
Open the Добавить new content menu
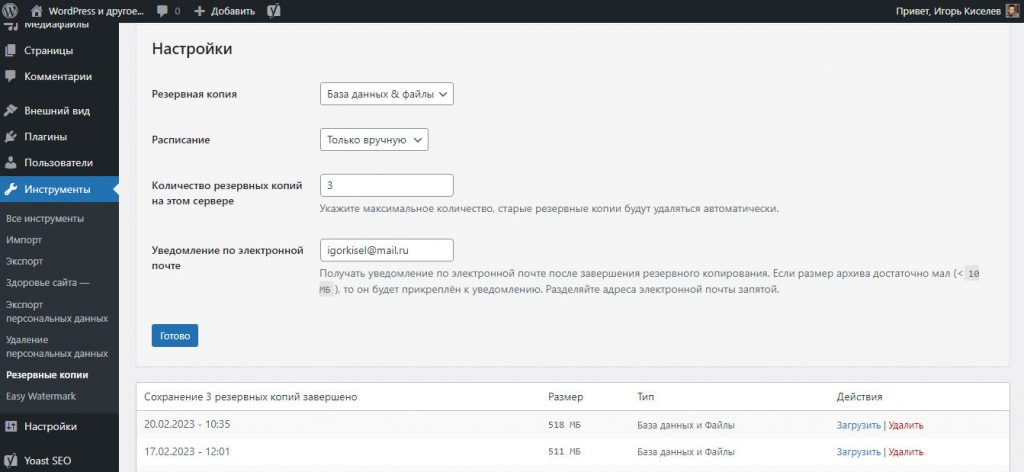(x=224, y=11)
